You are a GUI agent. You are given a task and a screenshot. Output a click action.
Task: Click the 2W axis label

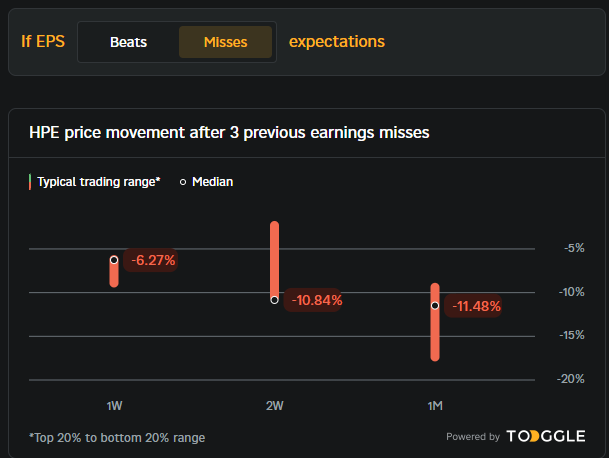click(x=275, y=406)
